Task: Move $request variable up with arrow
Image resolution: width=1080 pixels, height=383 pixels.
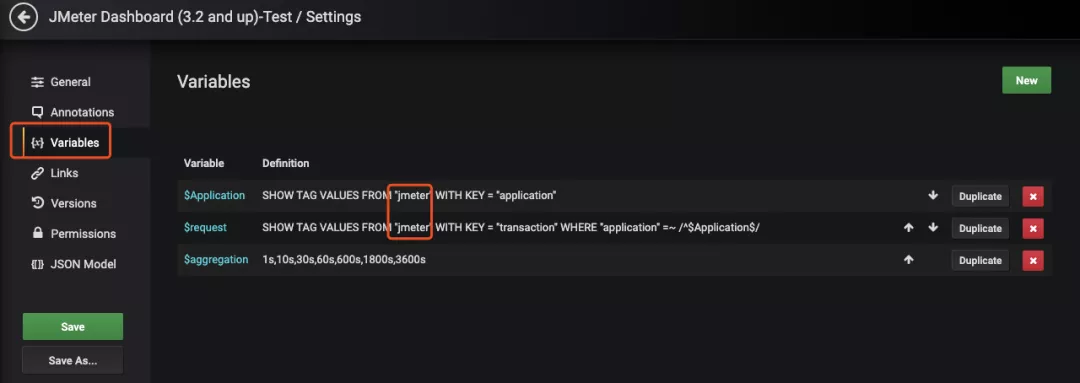Action: click(x=908, y=227)
